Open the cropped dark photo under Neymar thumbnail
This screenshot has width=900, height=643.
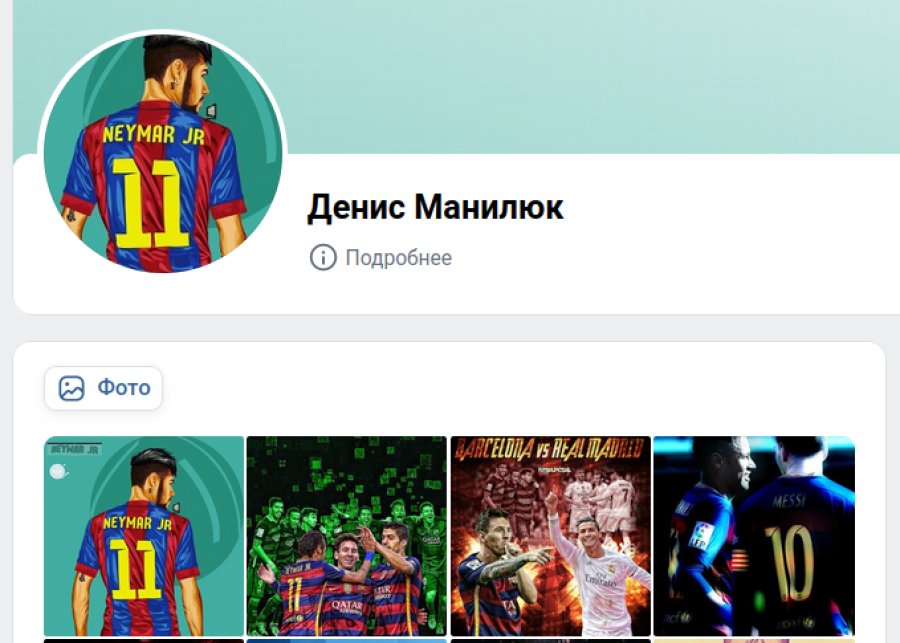pyautogui.click(x=144, y=641)
